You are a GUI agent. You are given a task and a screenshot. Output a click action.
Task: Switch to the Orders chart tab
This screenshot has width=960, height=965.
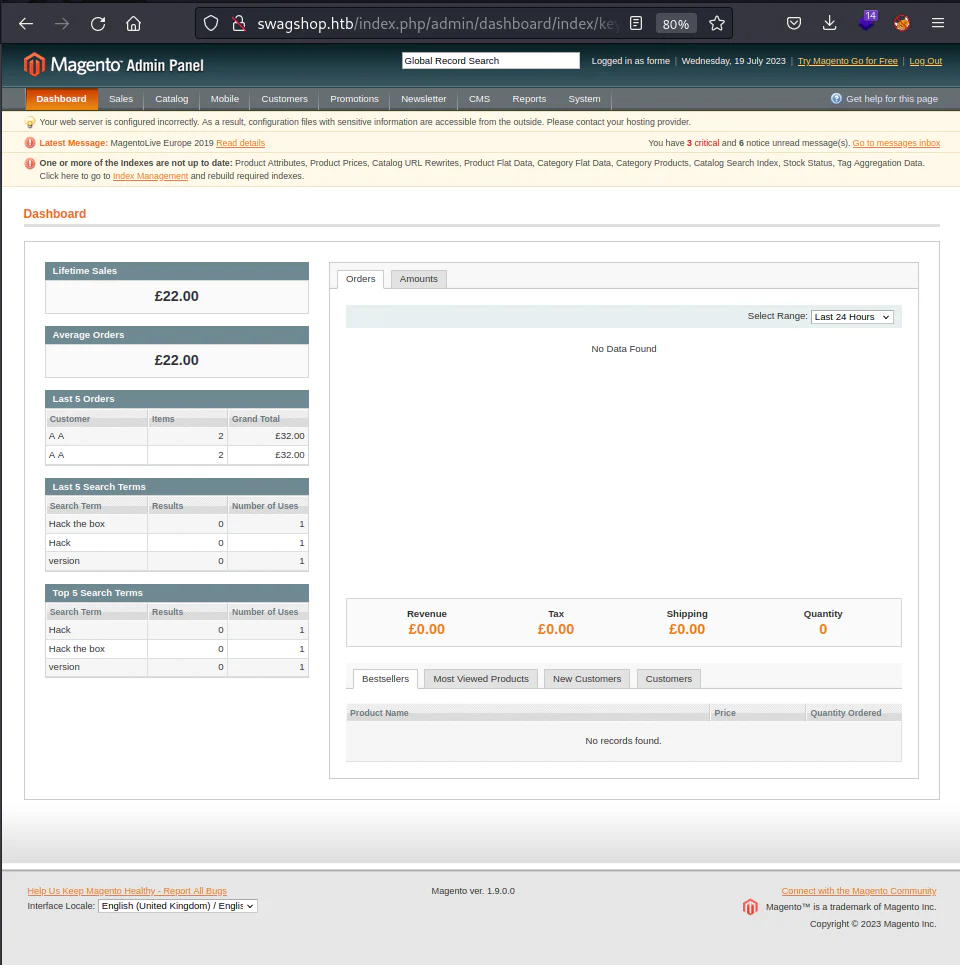click(361, 279)
